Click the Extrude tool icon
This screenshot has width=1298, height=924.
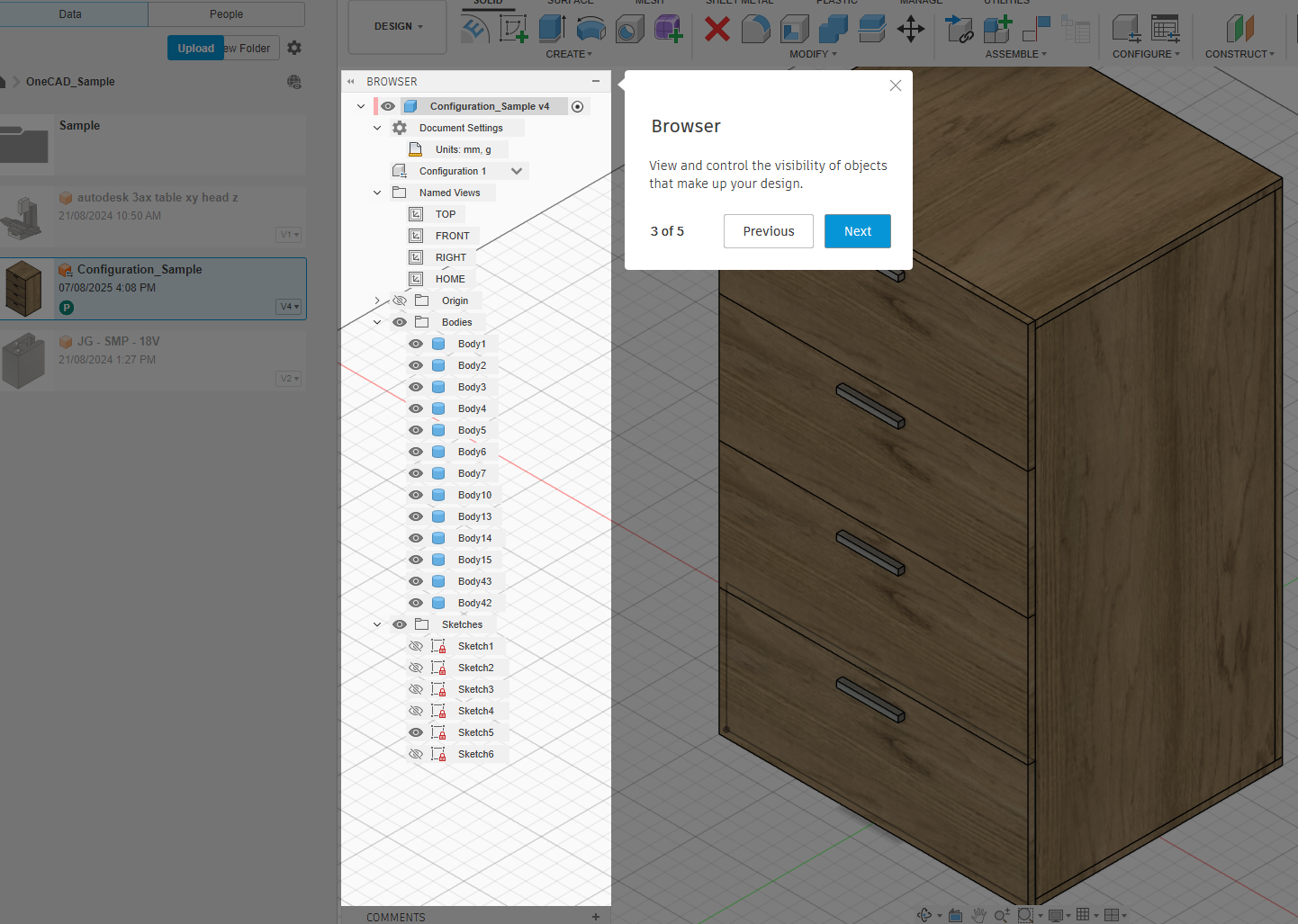click(x=552, y=29)
